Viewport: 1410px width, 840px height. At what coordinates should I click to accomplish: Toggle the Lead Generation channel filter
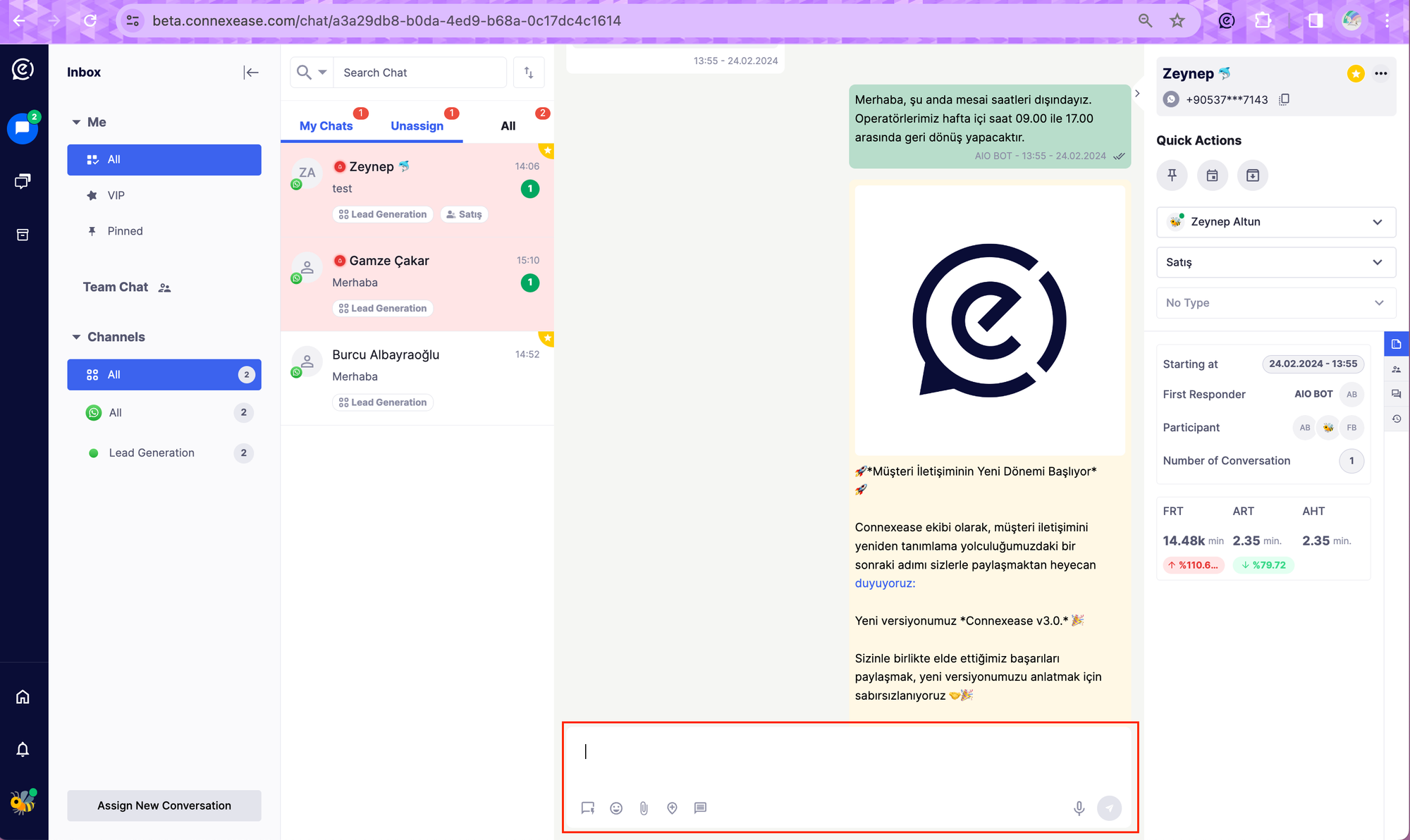[151, 452]
